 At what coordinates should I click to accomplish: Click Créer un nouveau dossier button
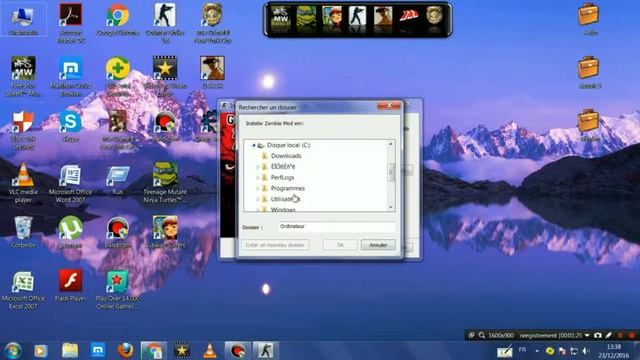275,245
